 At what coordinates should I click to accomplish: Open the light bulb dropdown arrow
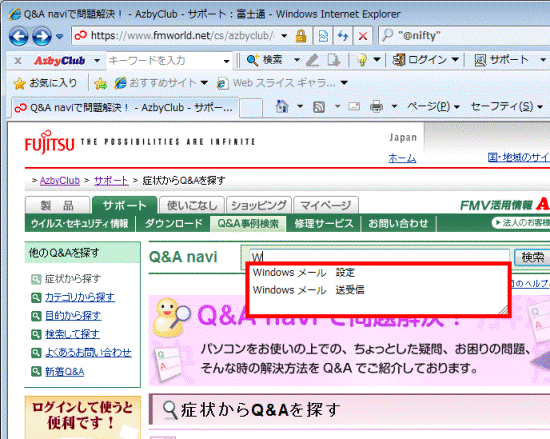pos(377,60)
